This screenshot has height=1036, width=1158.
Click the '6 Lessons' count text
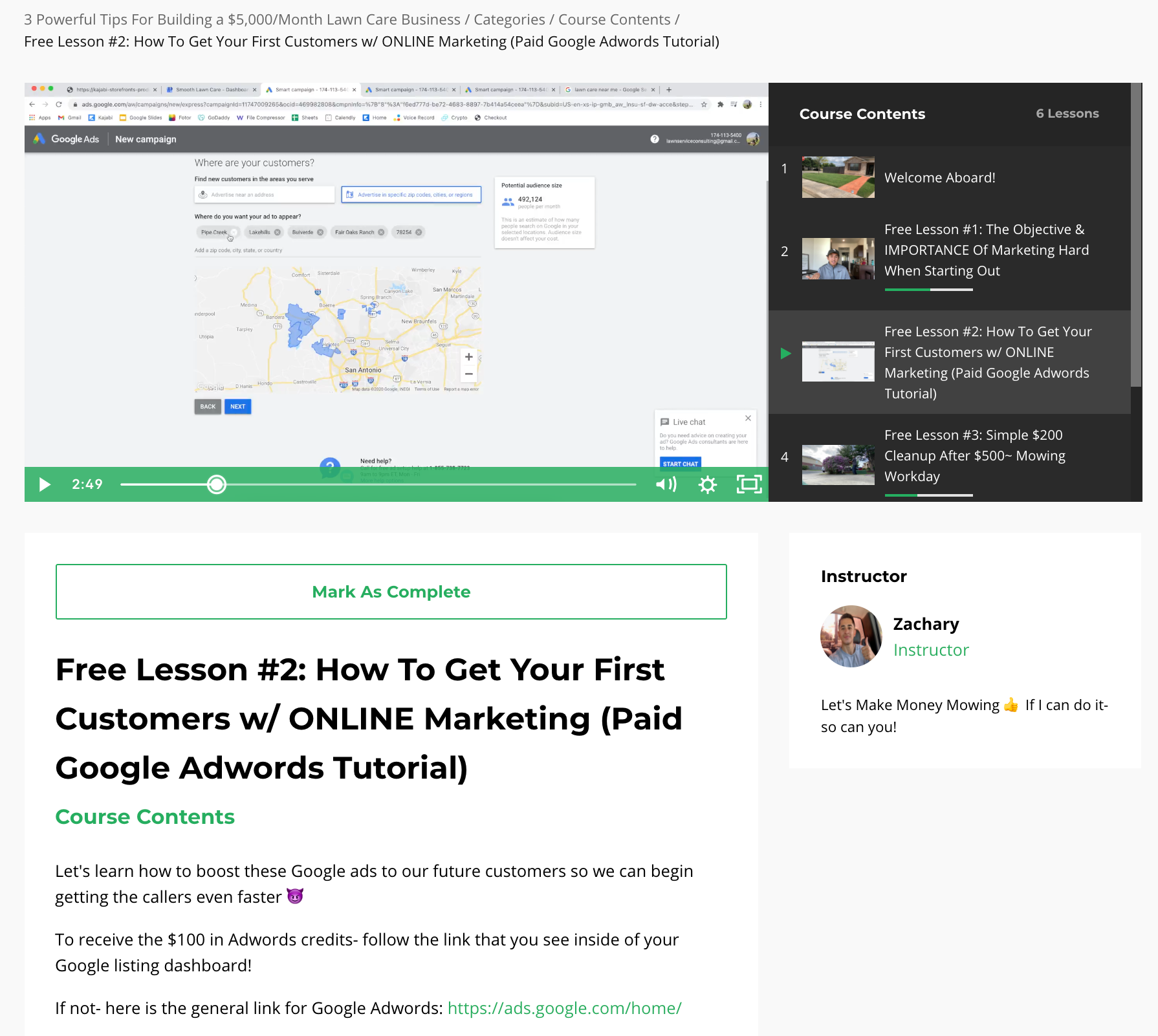(x=1067, y=114)
